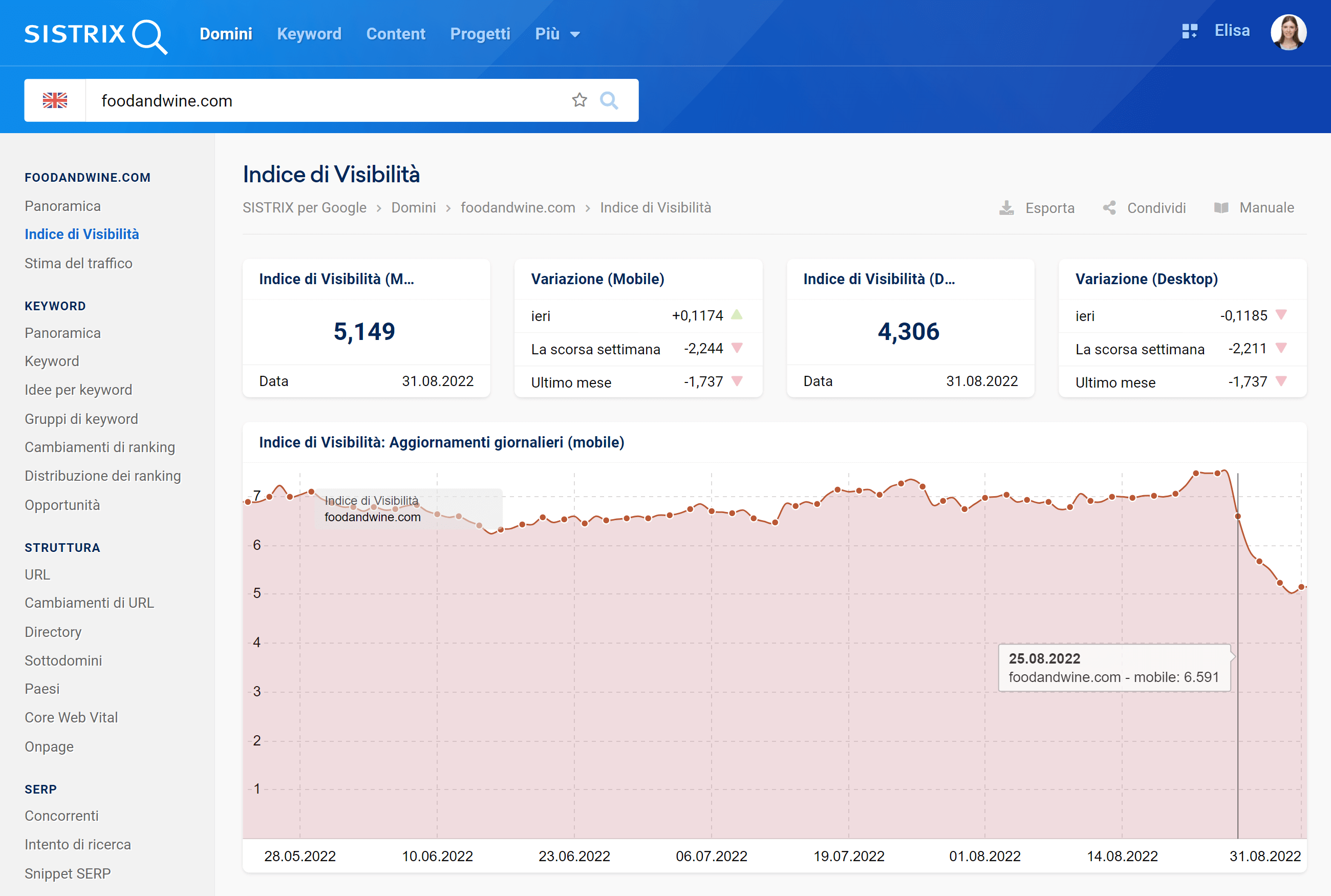Open Stima del traffico
The height and width of the screenshot is (896, 1331).
point(78,264)
